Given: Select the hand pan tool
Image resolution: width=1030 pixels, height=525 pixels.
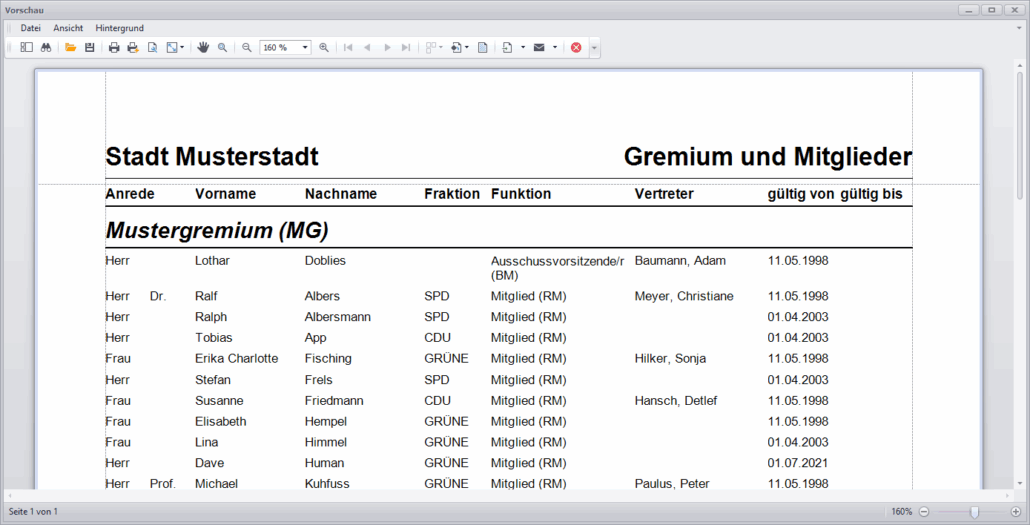Looking at the screenshot, I should pos(203,47).
